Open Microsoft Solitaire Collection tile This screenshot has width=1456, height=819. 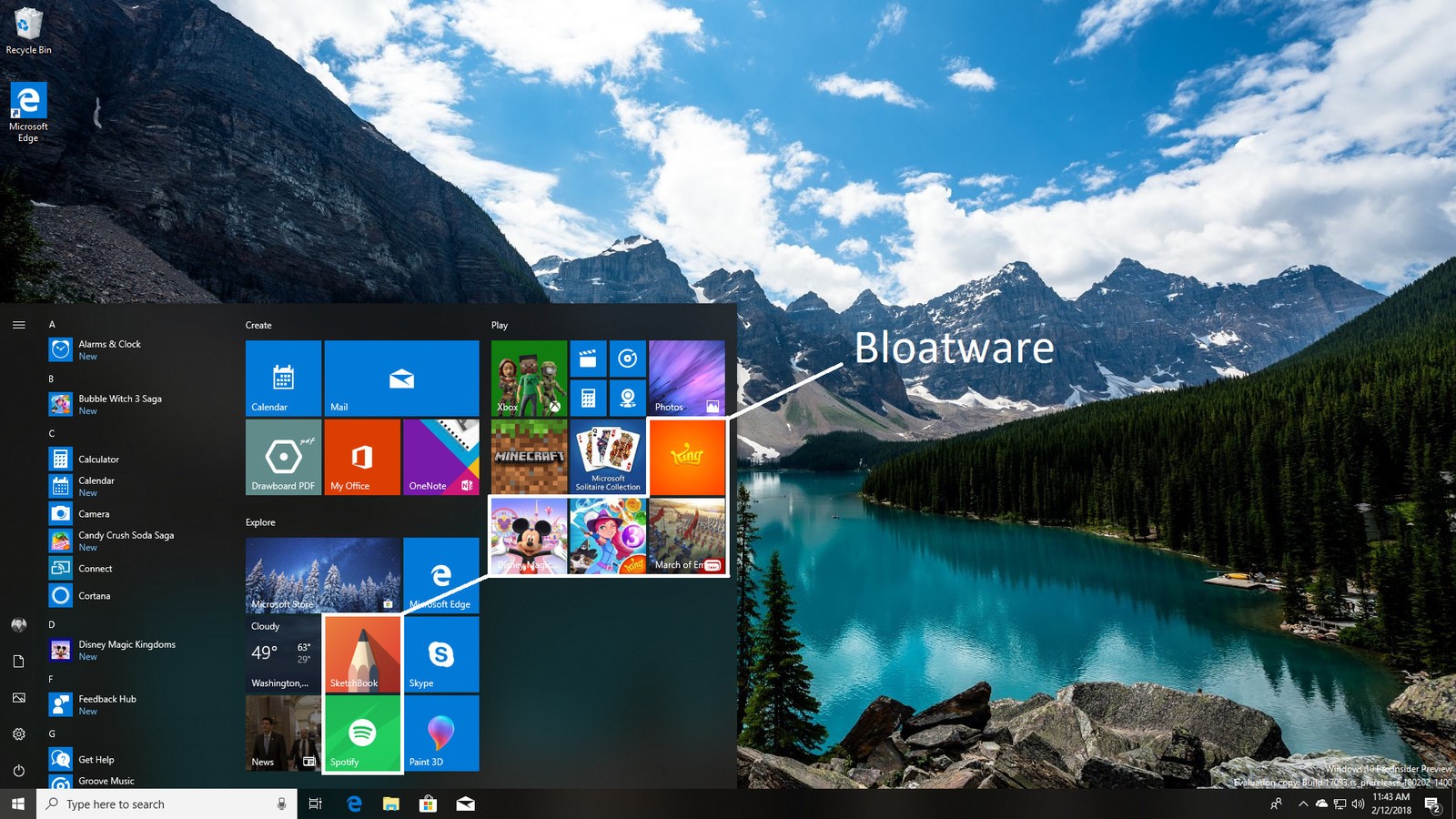point(608,457)
